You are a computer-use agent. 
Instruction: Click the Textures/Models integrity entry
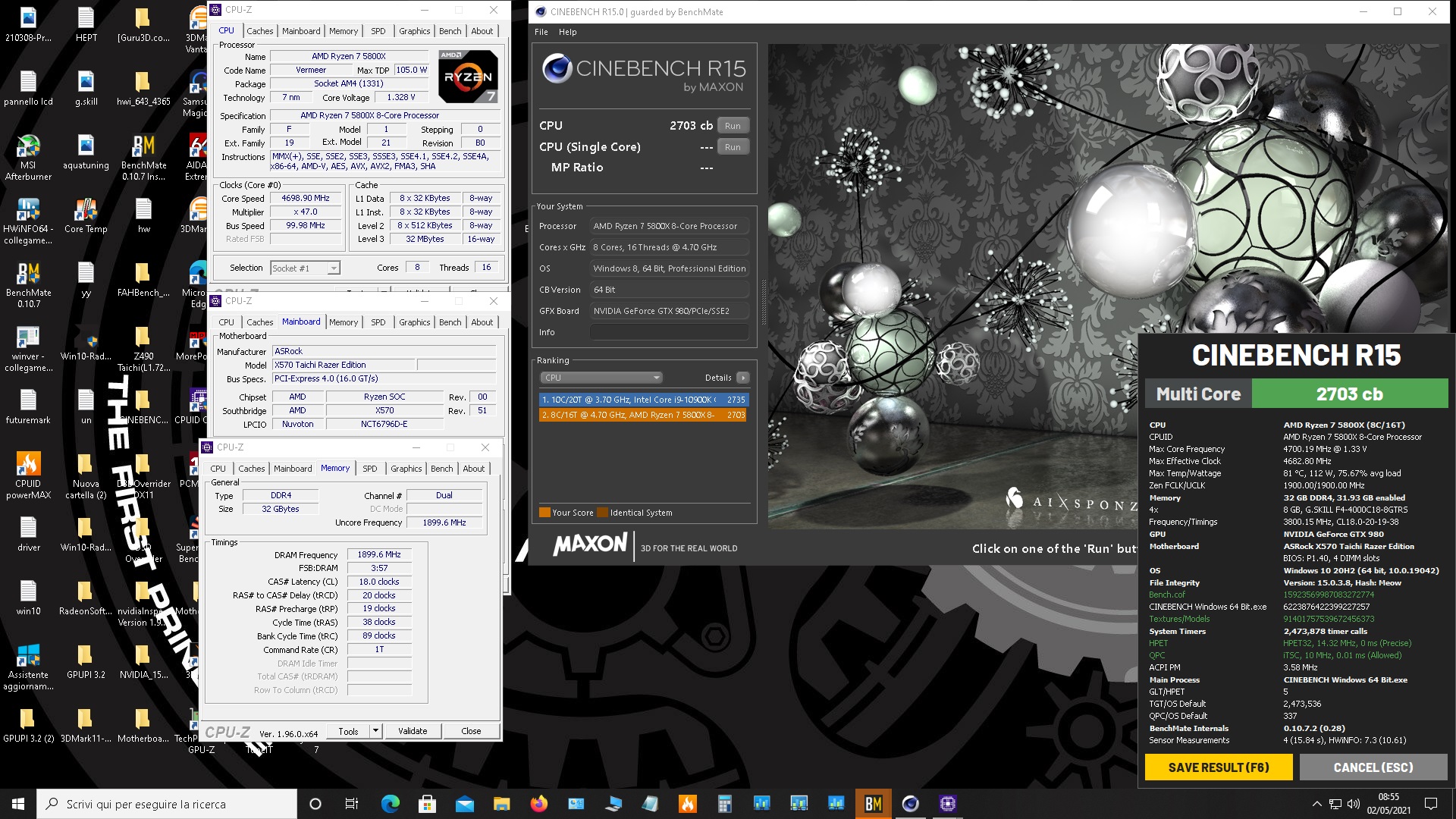point(1178,619)
